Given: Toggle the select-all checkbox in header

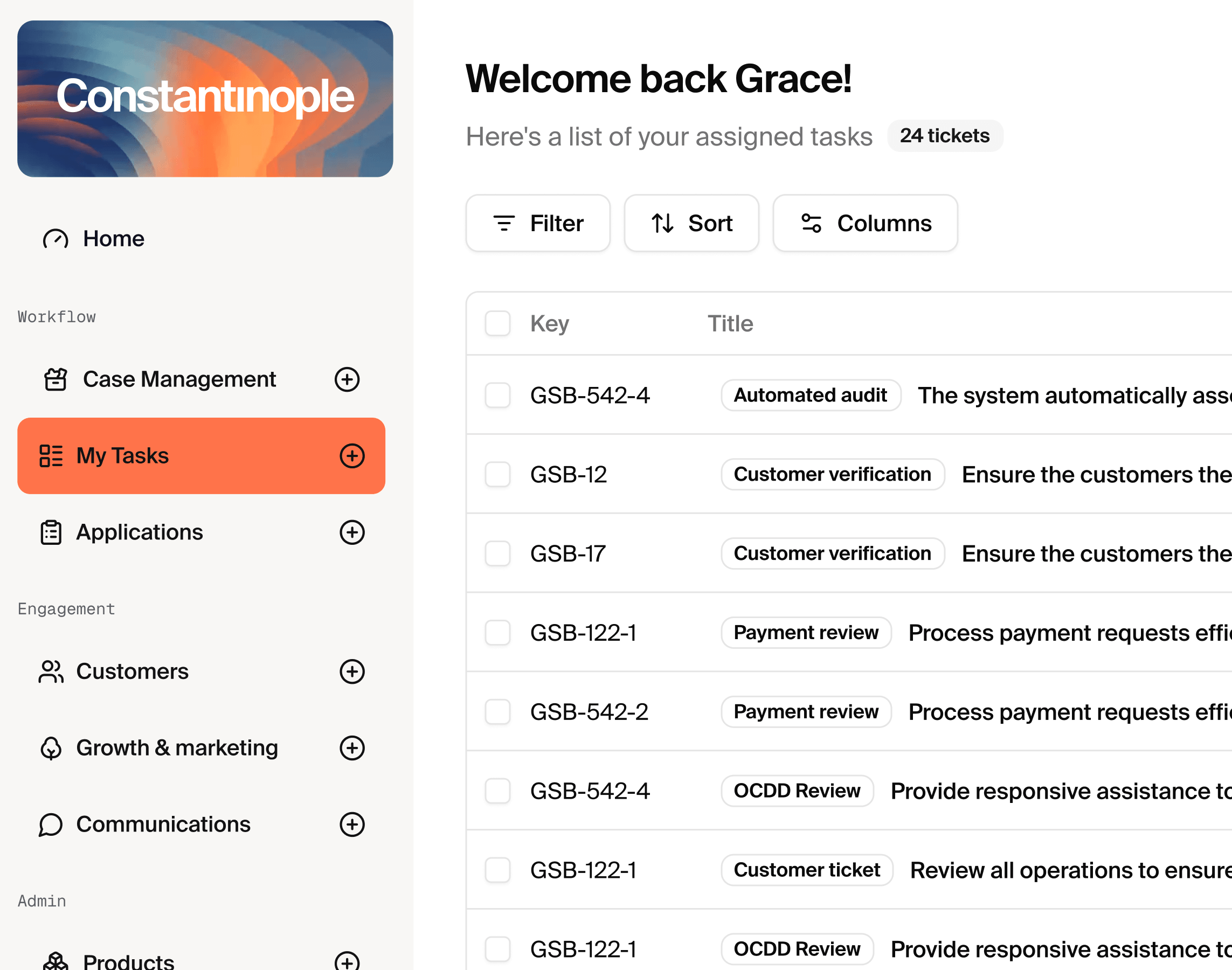Looking at the screenshot, I should pyautogui.click(x=497, y=324).
